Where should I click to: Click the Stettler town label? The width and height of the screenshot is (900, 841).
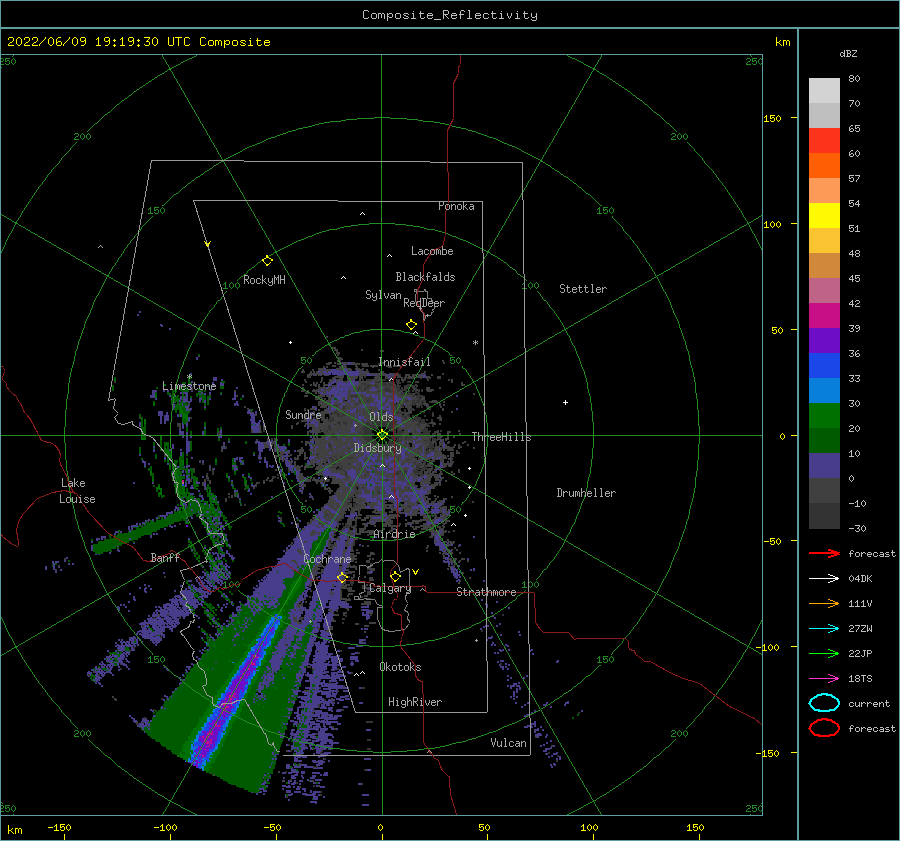pyautogui.click(x=583, y=289)
